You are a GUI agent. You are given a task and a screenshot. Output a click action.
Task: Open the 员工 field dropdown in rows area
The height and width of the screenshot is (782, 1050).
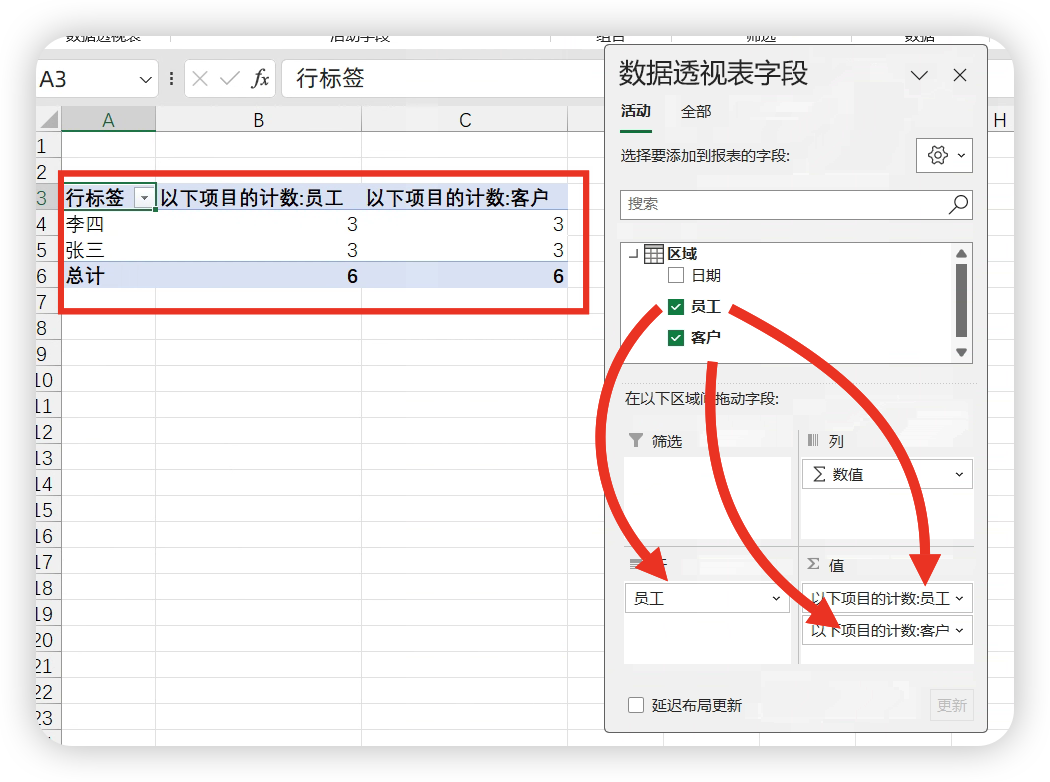click(776, 599)
